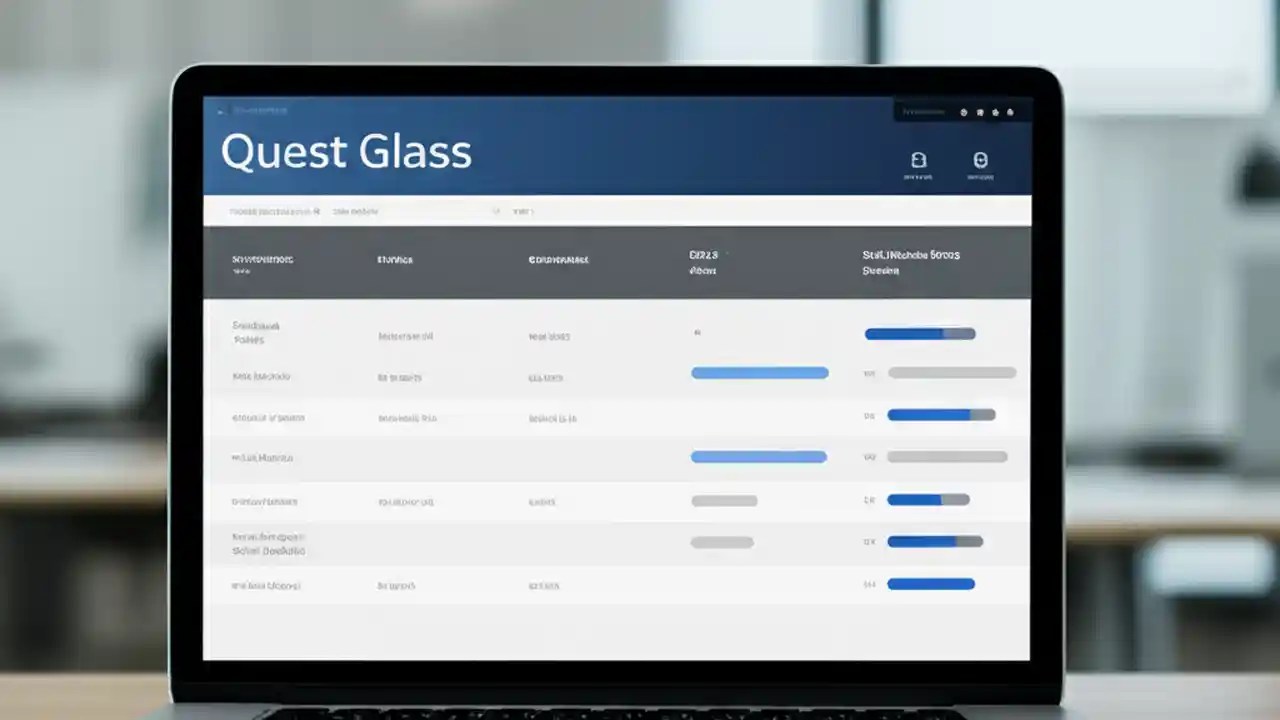Toggle the gray status pill on the sixth row
Image resolution: width=1280 pixels, height=720 pixels.
(x=721, y=542)
